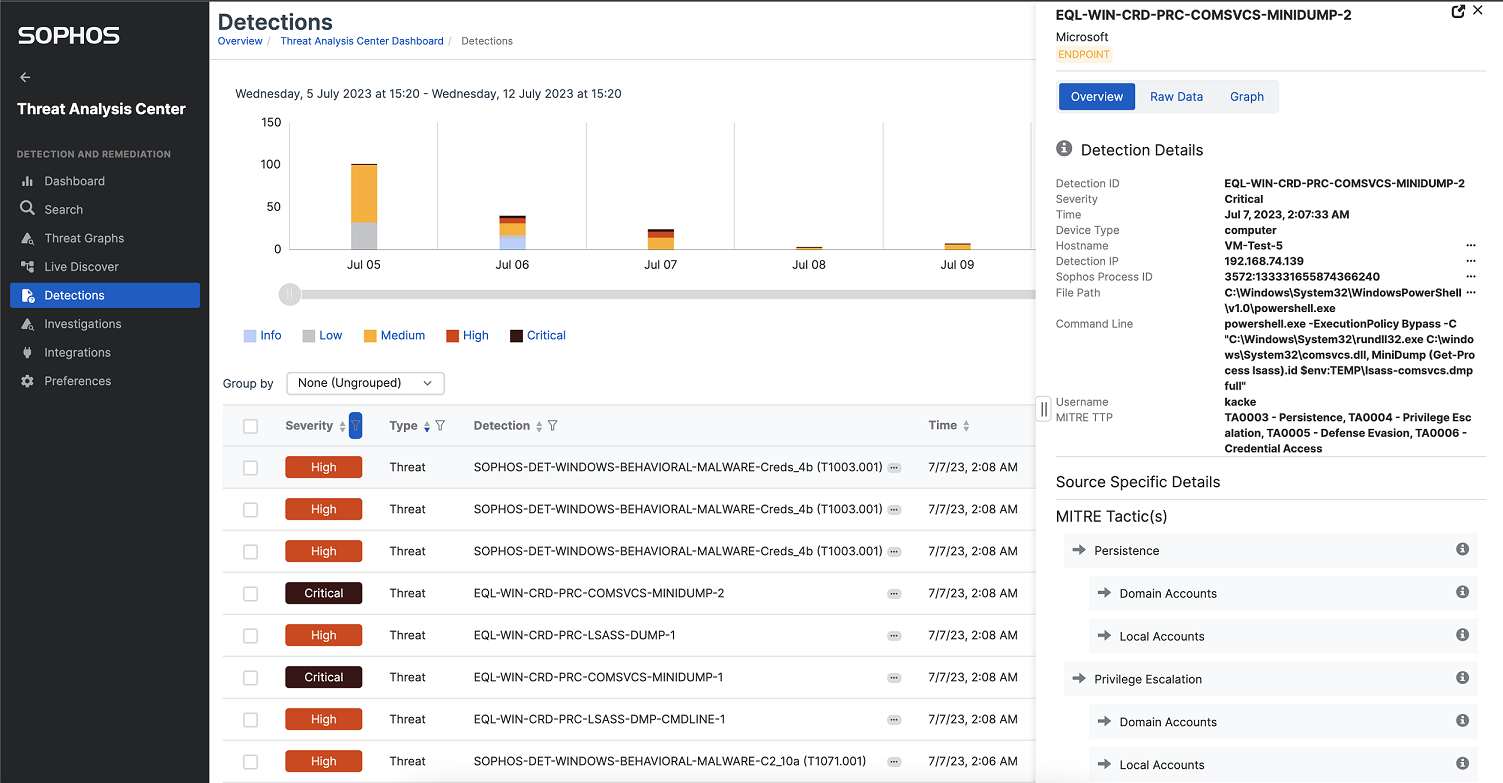Open the Threat Analysis Center Dashboard breadcrumb
This screenshot has height=783, width=1503.
(362, 41)
